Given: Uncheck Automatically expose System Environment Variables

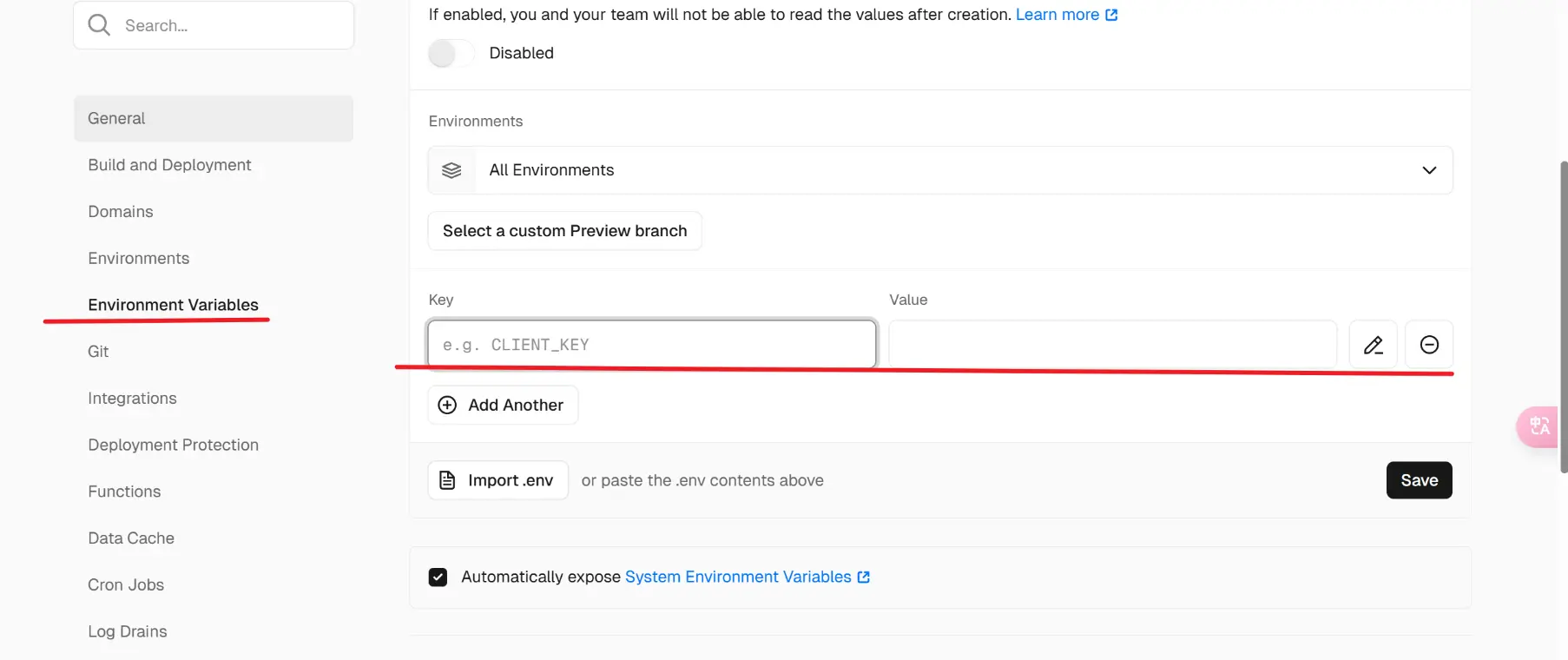Looking at the screenshot, I should [x=438, y=577].
